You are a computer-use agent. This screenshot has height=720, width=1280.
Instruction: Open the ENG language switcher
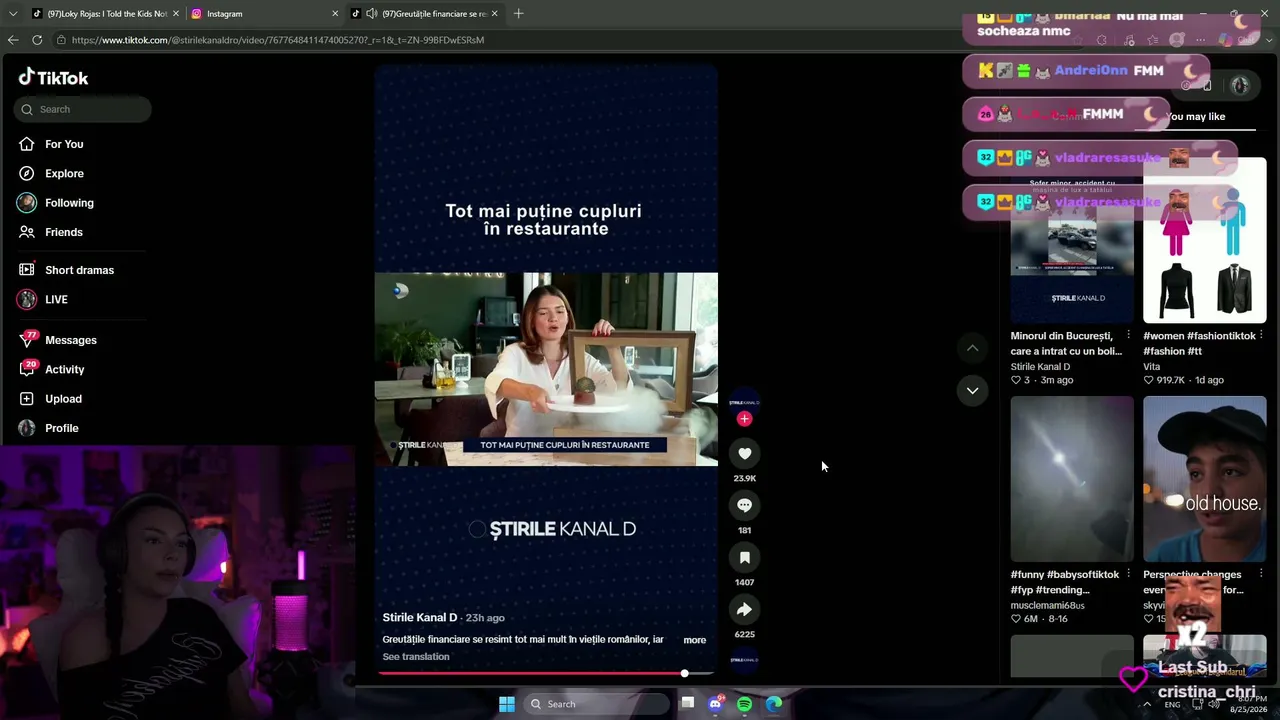(x=1172, y=704)
